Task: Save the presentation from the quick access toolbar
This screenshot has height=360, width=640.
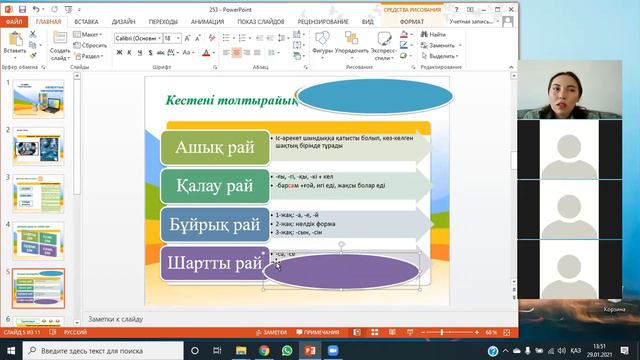Action: point(22,9)
